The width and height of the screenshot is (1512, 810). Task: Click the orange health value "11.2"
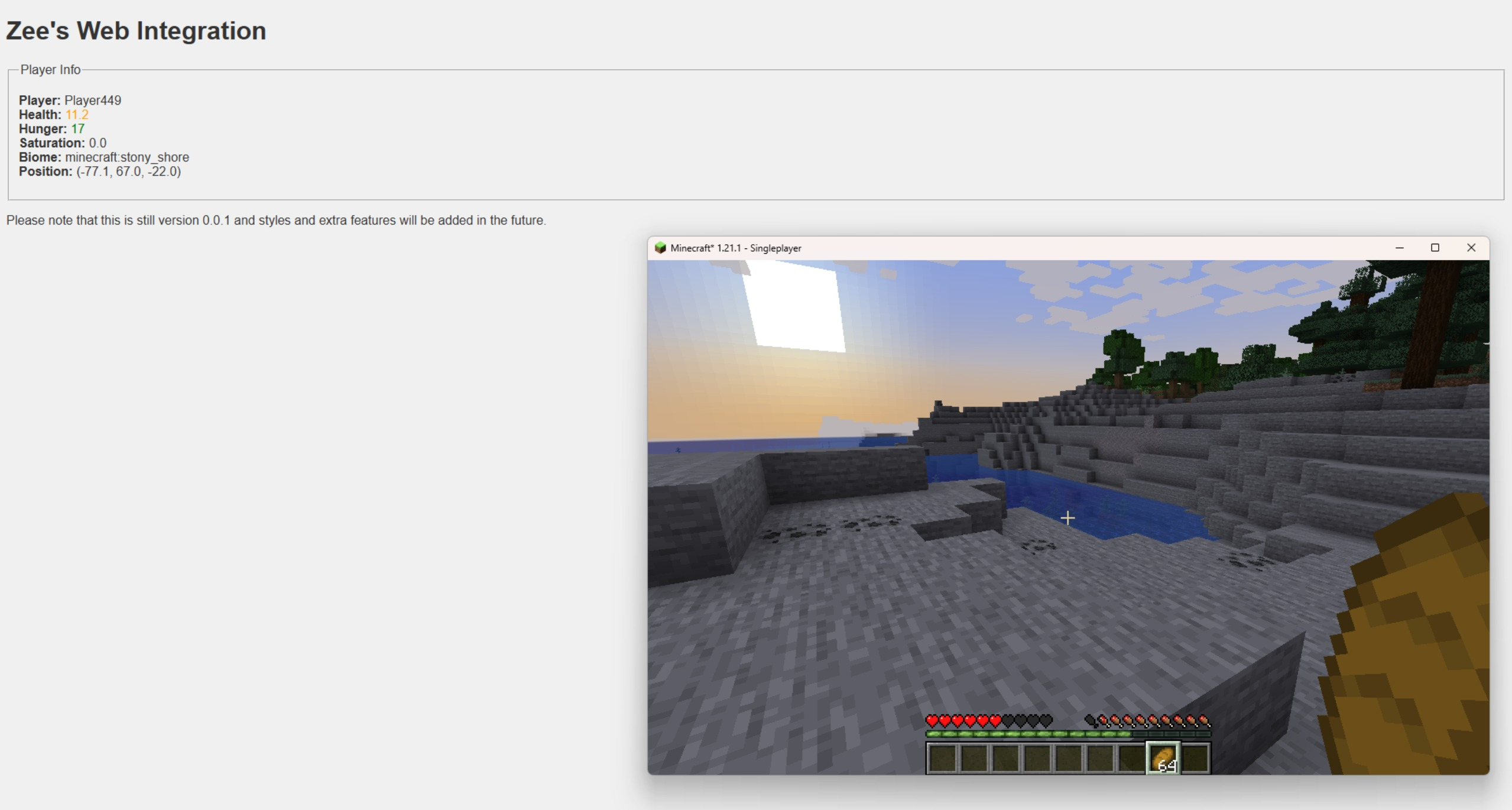point(77,115)
